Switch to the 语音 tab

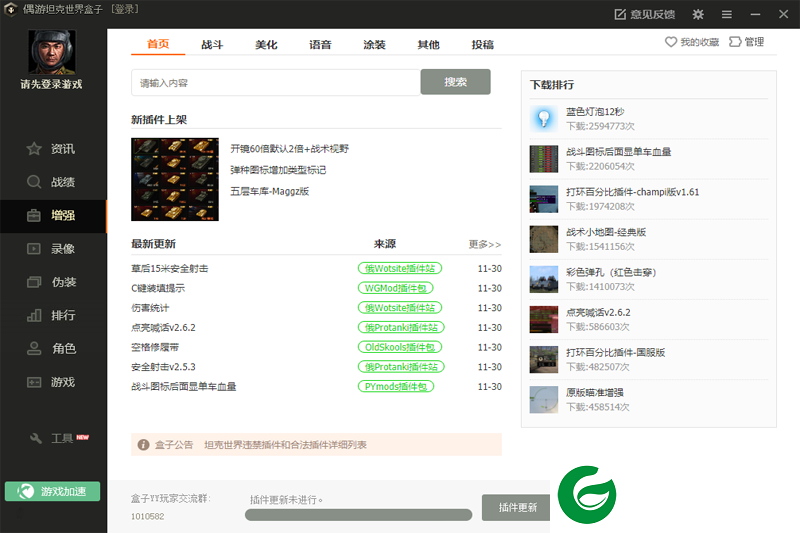(x=320, y=44)
